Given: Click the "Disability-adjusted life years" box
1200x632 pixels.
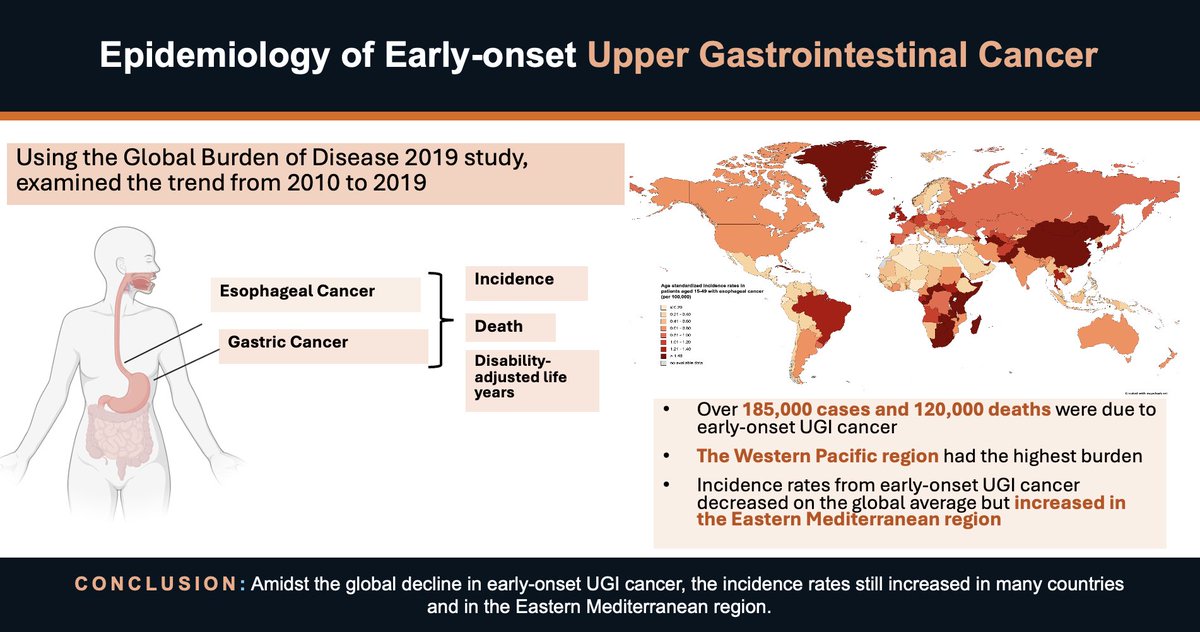Looking at the screenshot, I should coord(532,380).
